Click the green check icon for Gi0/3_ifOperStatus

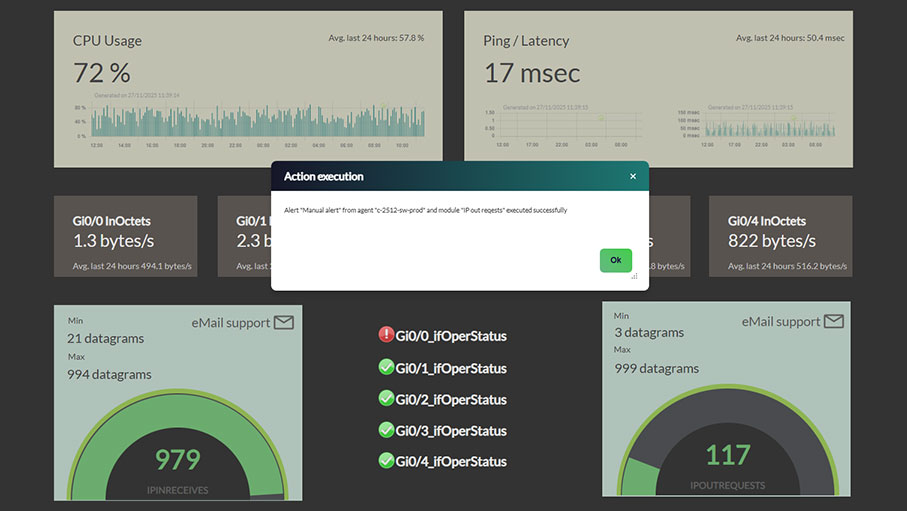(386, 429)
